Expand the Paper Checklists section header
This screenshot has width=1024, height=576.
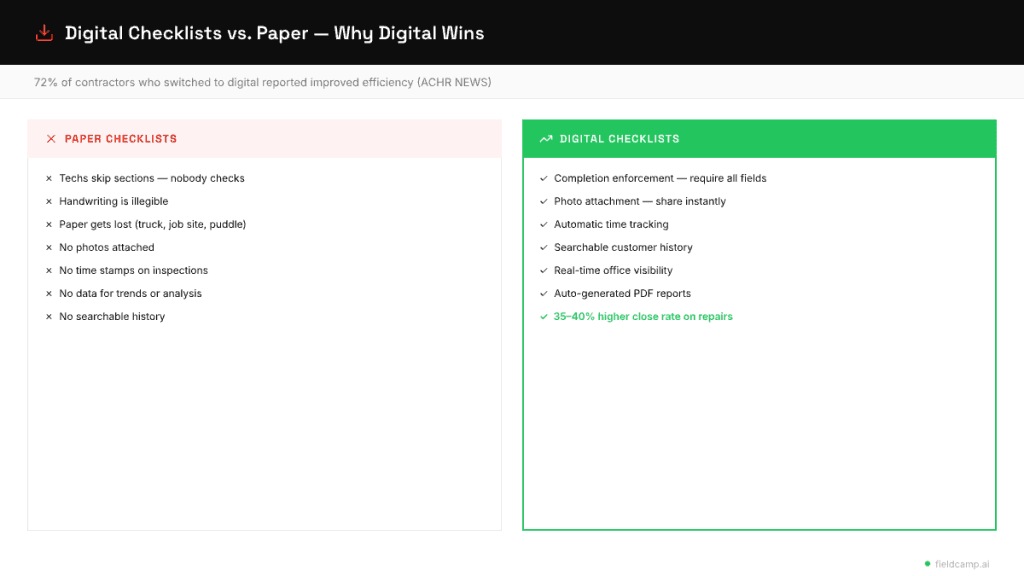(x=124, y=138)
